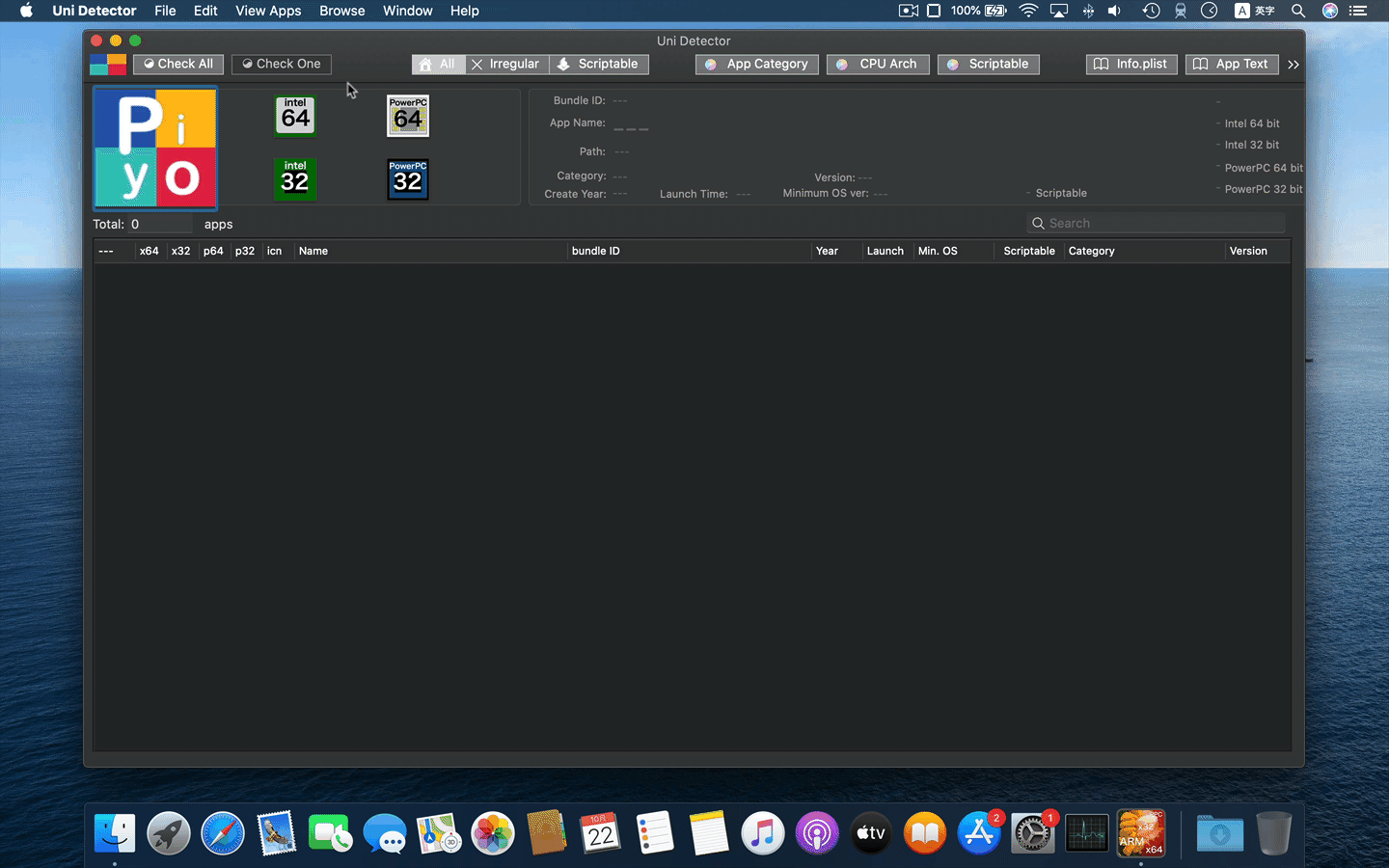This screenshot has height=868, width=1389.
Task: Click the Intel 32 architecture badge icon
Action: pyautogui.click(x=295, y=179)
